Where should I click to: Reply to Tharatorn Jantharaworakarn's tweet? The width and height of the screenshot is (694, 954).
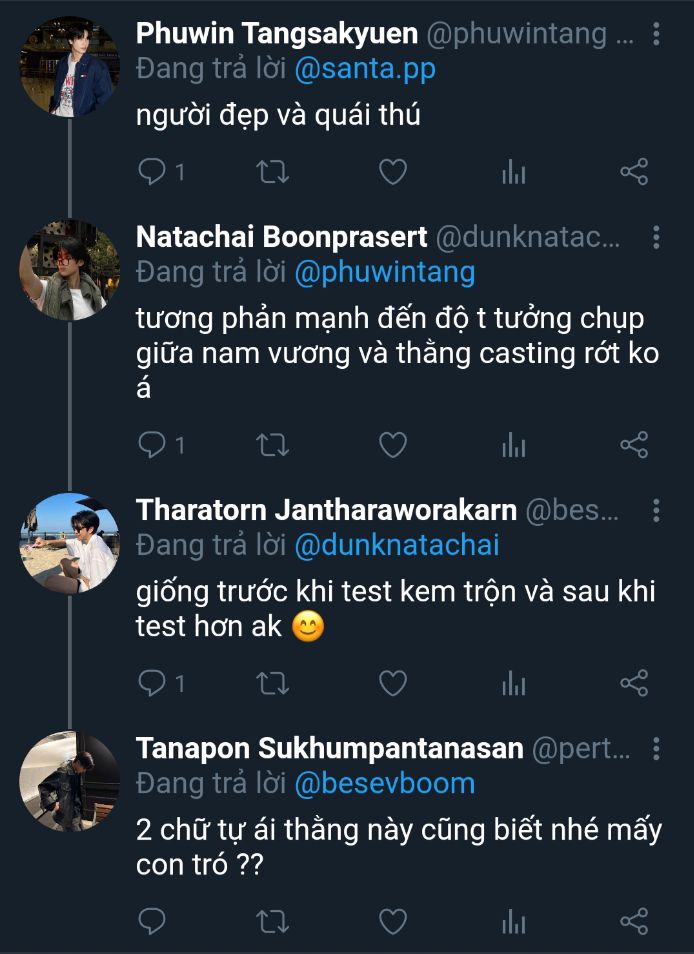pos(152,683)
